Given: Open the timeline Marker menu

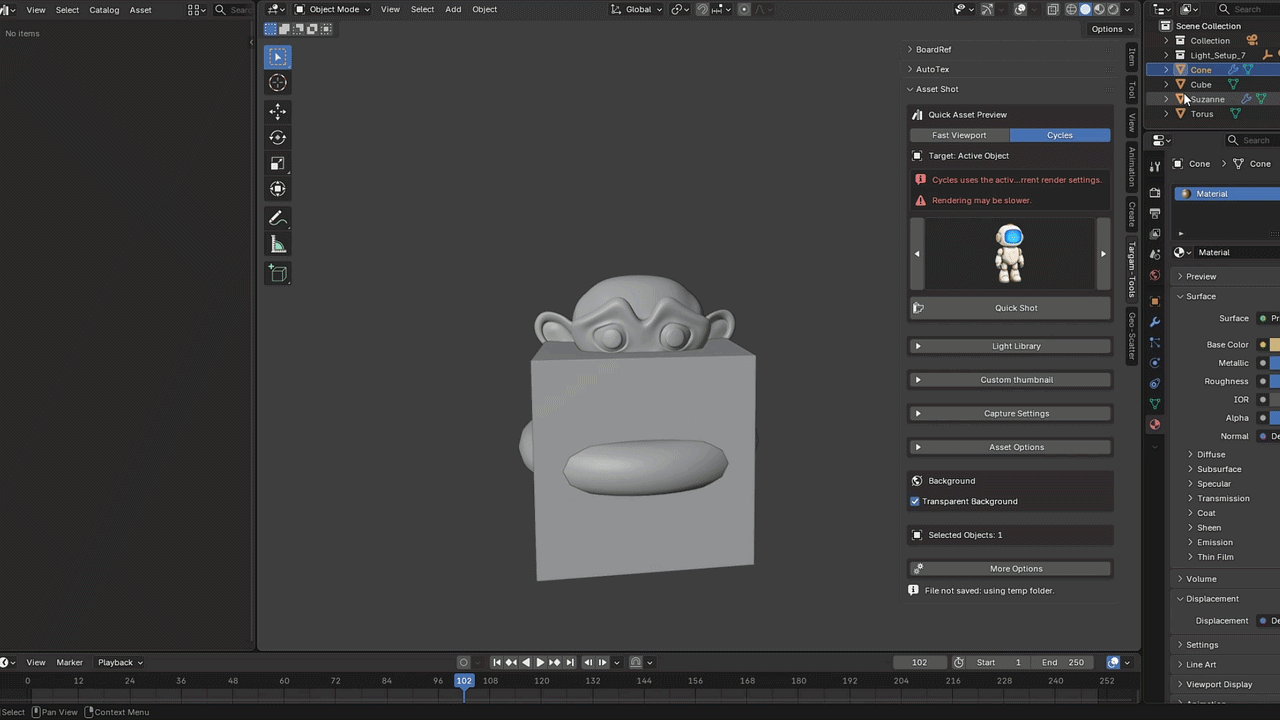Looking at the screenshot, I should click(x=70, y=662).
